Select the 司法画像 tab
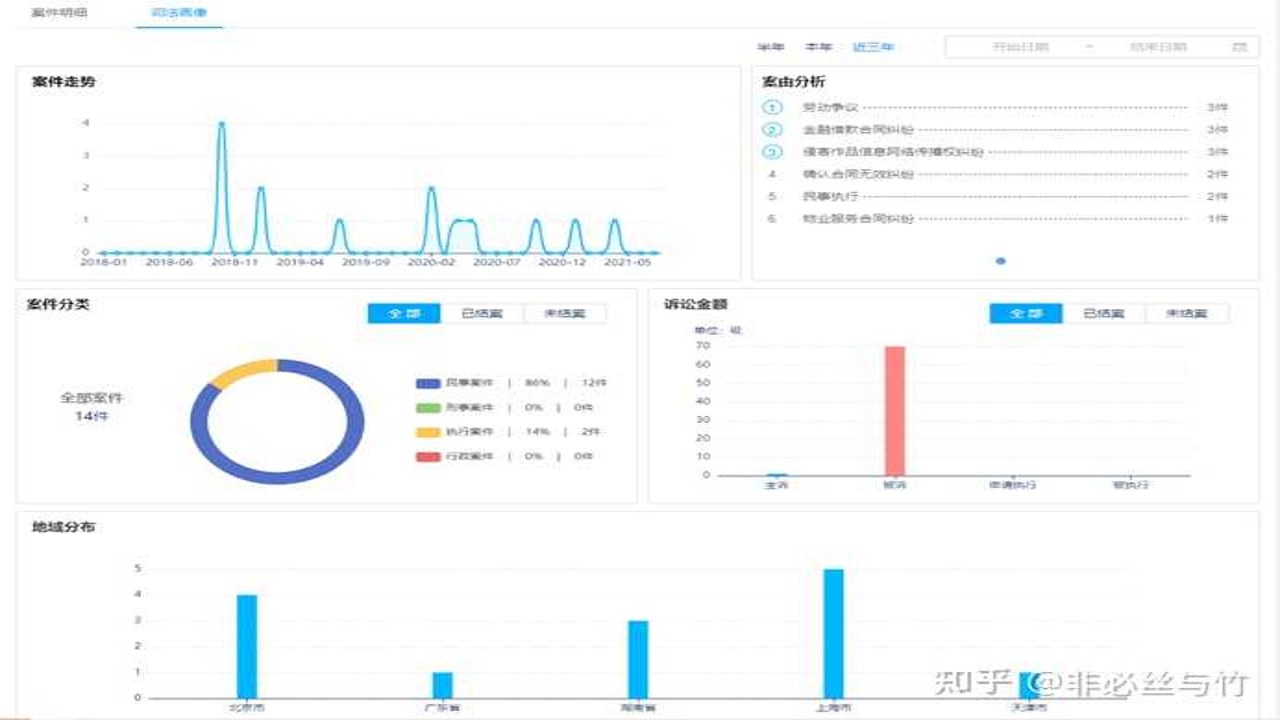The height and width of the screenshot is (720, 1280). pyautogui.click(x=179, y=14)
